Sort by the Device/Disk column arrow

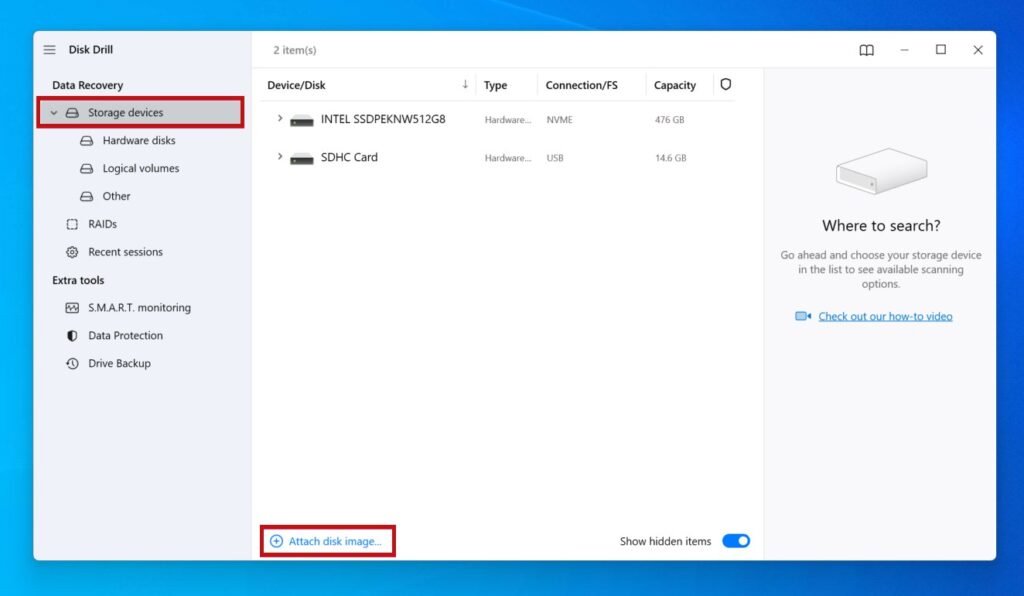[x=465, y=84]
